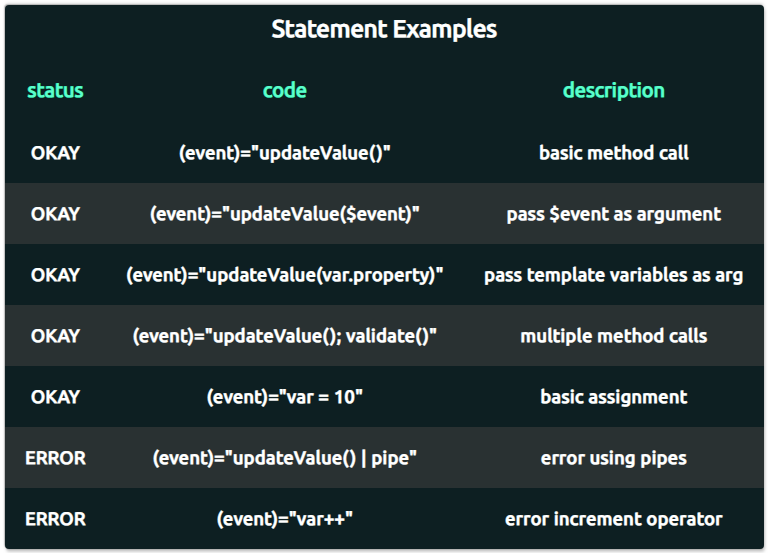Click pass $event as argument text
768x553 pixels.
[614, 215]
